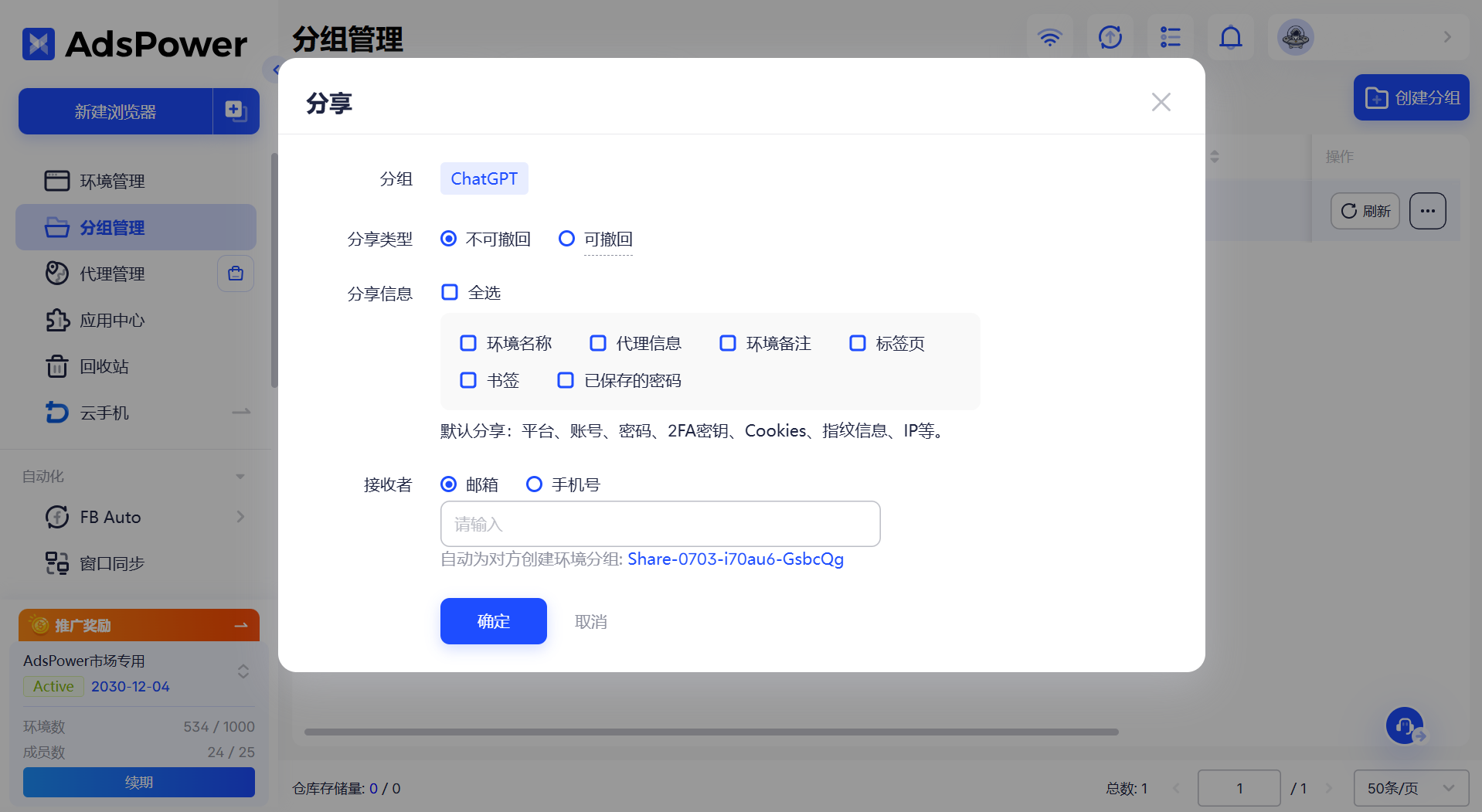Check the tabs checkbox
1482x812 pixels.
click(858, 343)
